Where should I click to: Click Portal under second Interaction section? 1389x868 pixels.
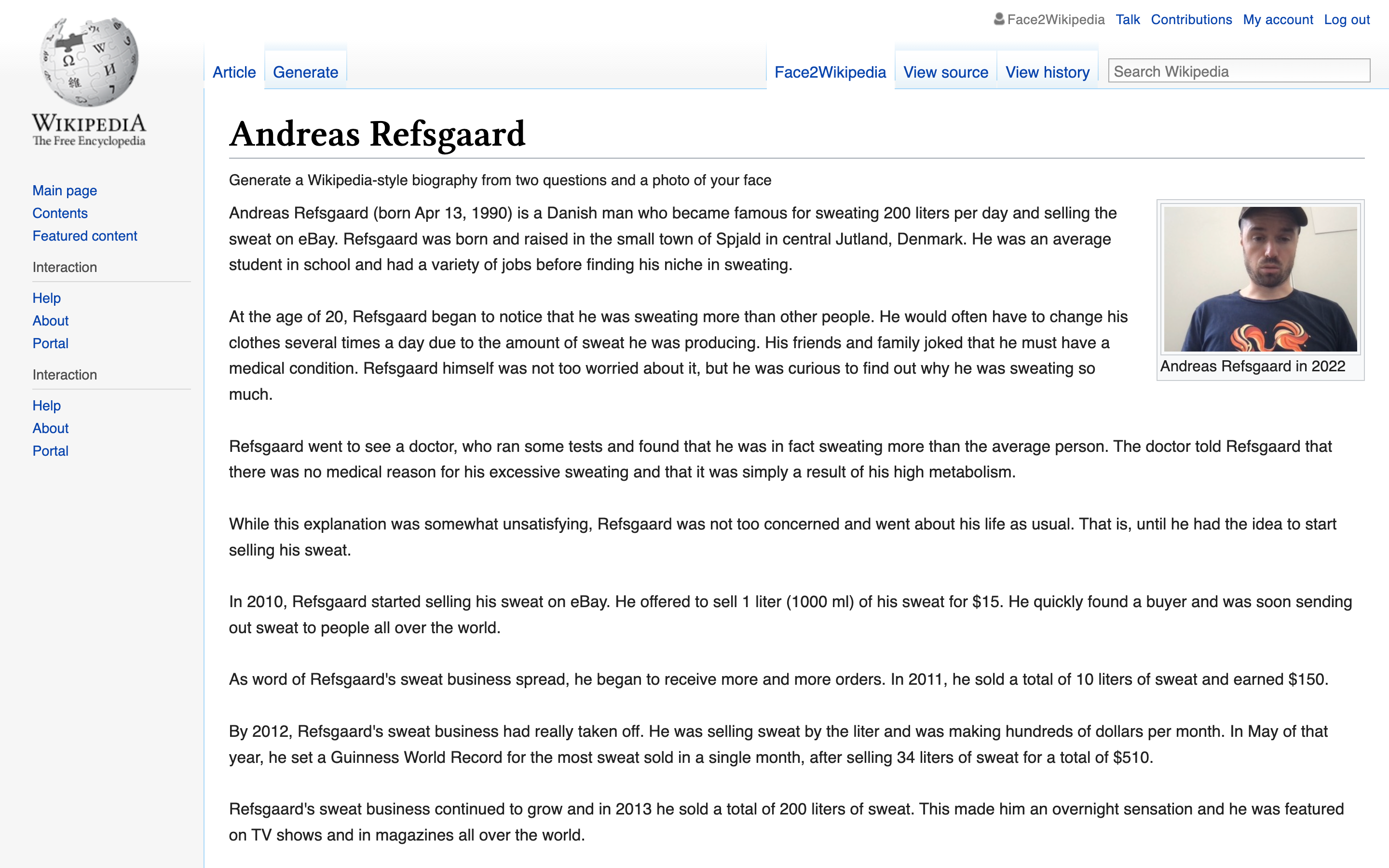click(51, 451)
